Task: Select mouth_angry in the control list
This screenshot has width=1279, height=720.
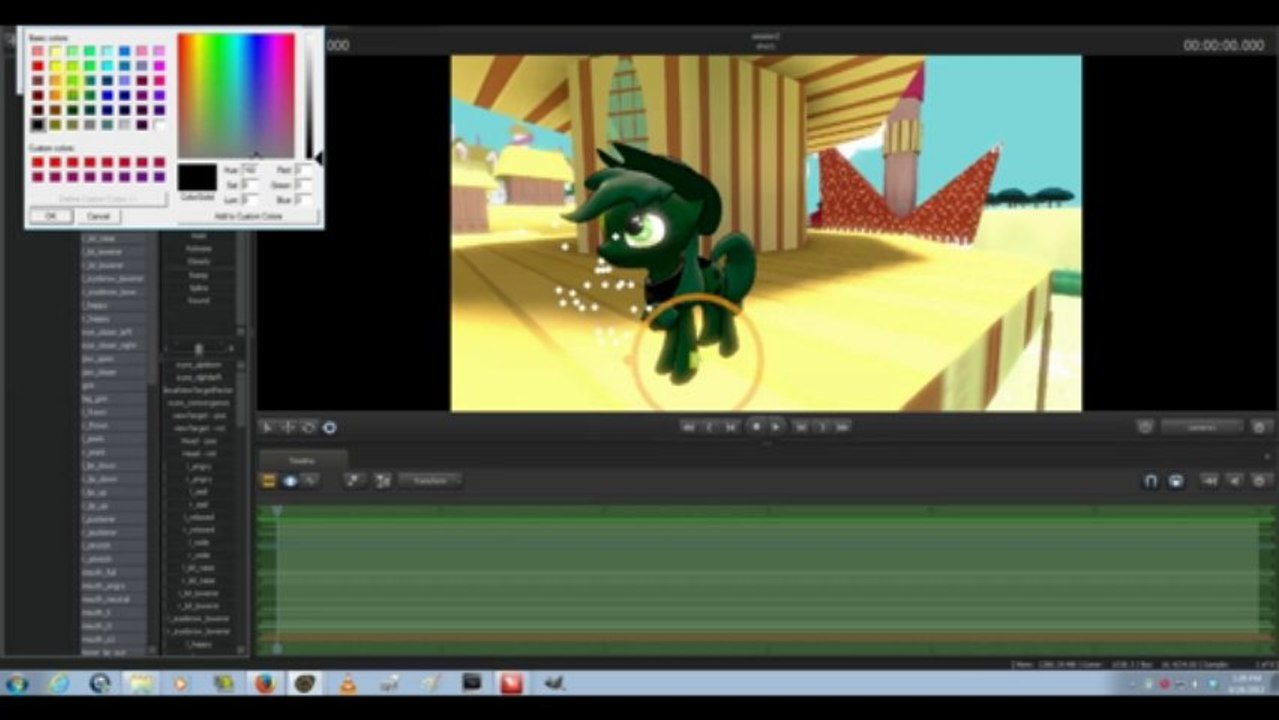Action: tap(113, 585)
